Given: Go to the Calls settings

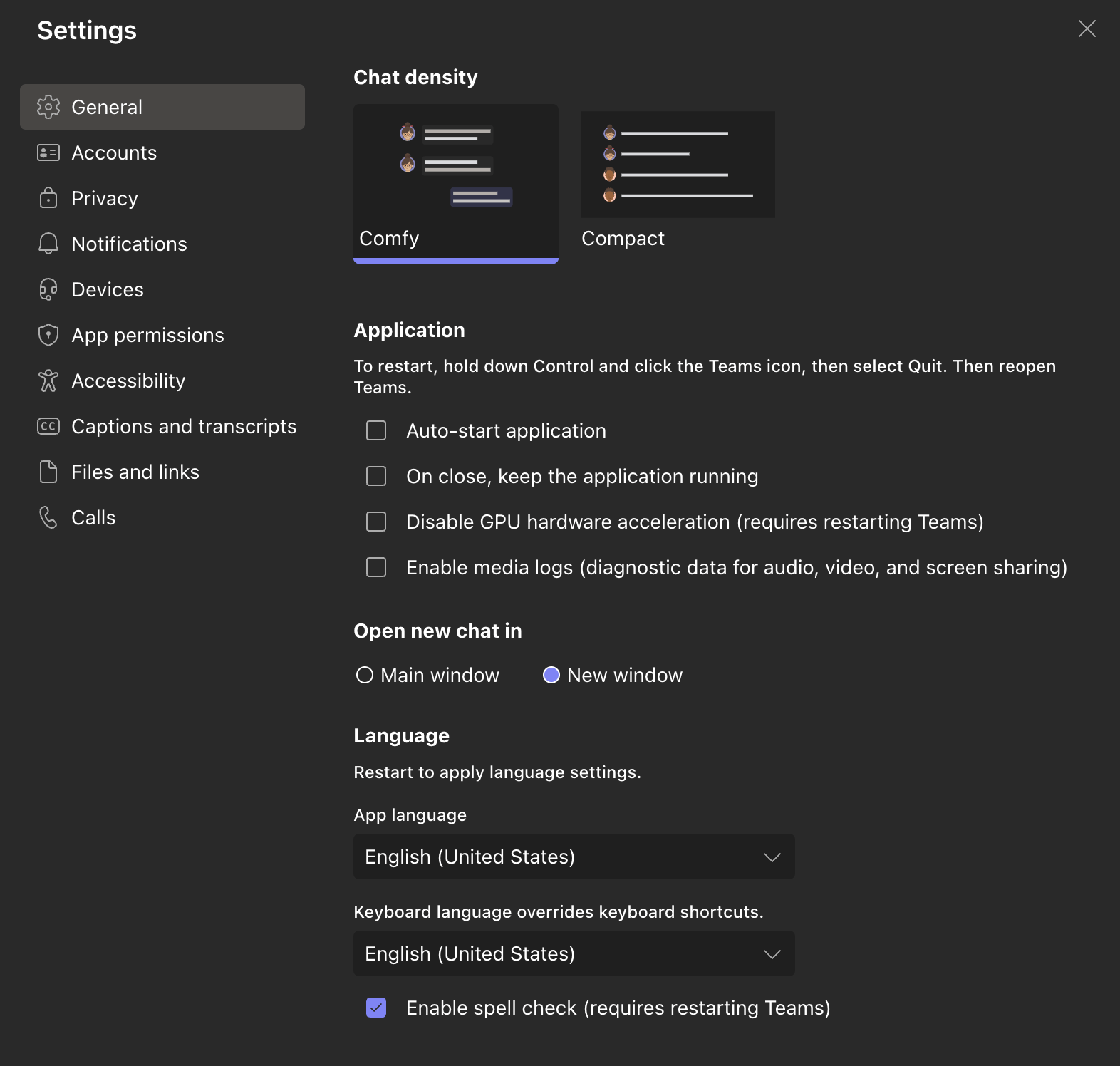Looking at the screenshot, I should pos(93,517).
